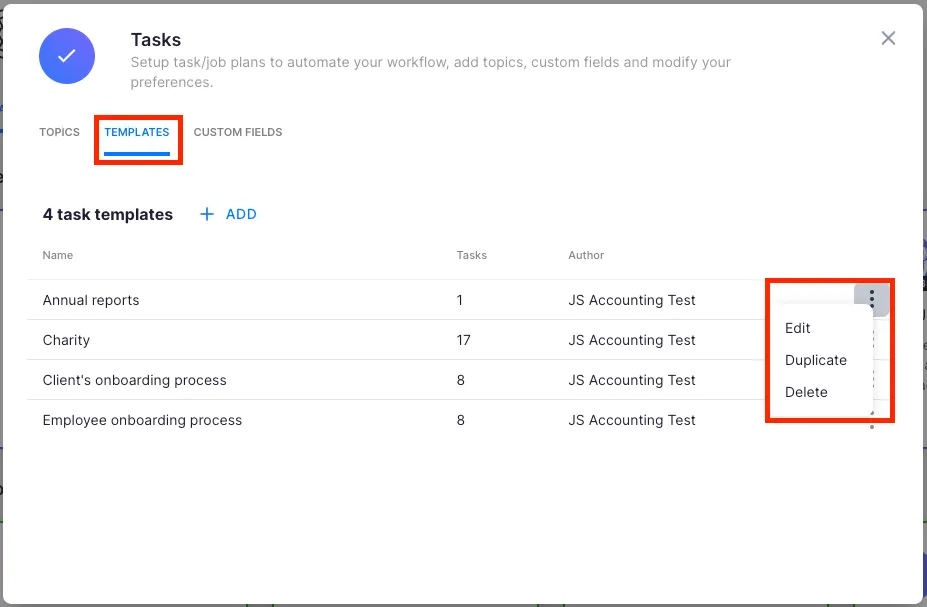Click the + ADD template button

(229, 214)
